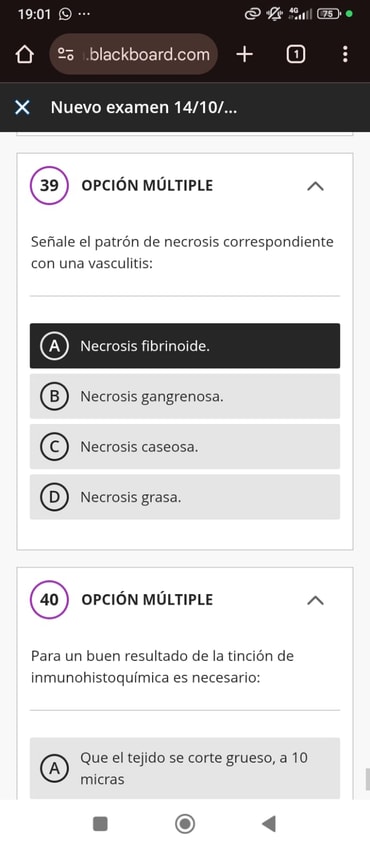The height and width of the screenshot is (848, 370).
Task: Tap question number 39 circle badge
Action: pos(49,186)
